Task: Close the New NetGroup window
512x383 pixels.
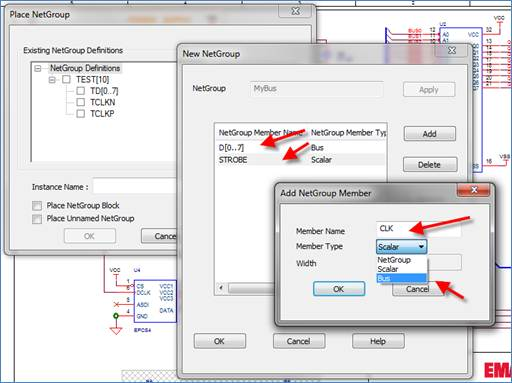Action: click(452, 50)
